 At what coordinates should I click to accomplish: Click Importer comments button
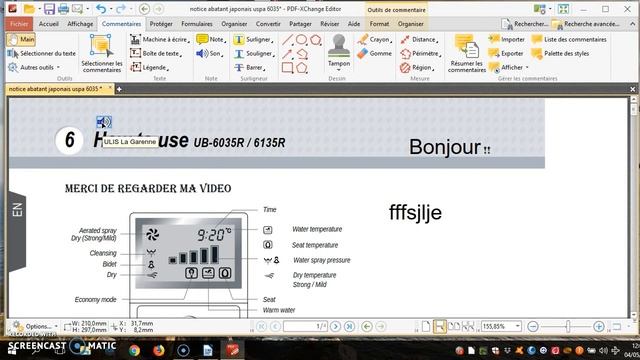pos(507,40)
